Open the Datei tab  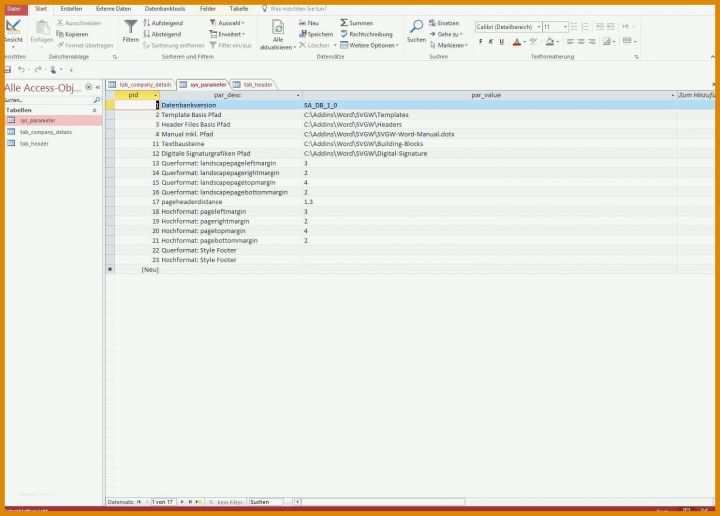click(15, 9)
